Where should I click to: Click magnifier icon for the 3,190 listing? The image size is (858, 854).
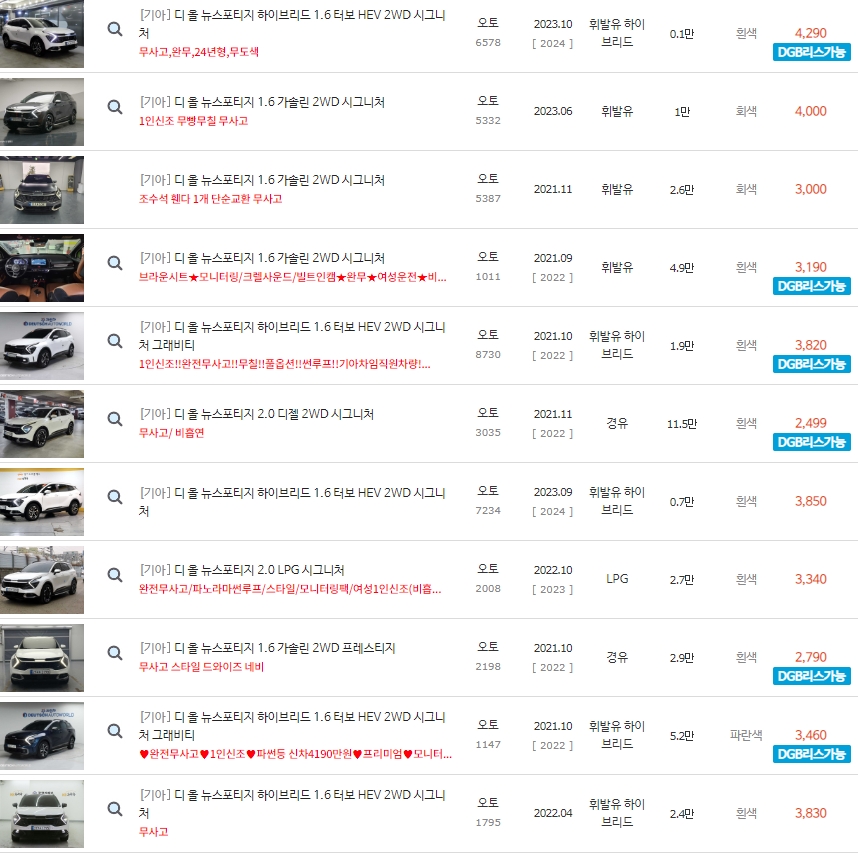pos(114,263)
